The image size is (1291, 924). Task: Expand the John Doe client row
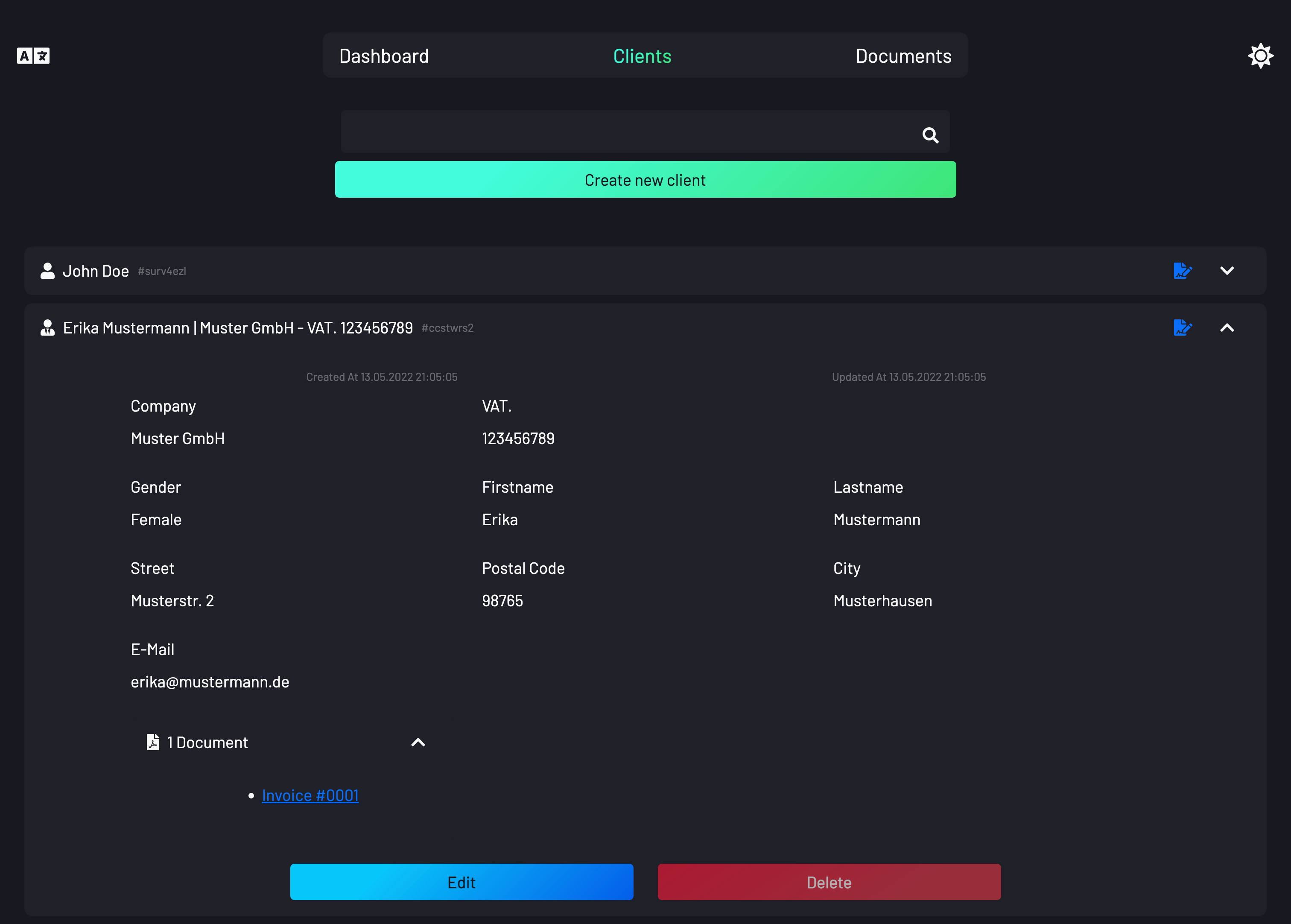click(x=1227, y=271)
